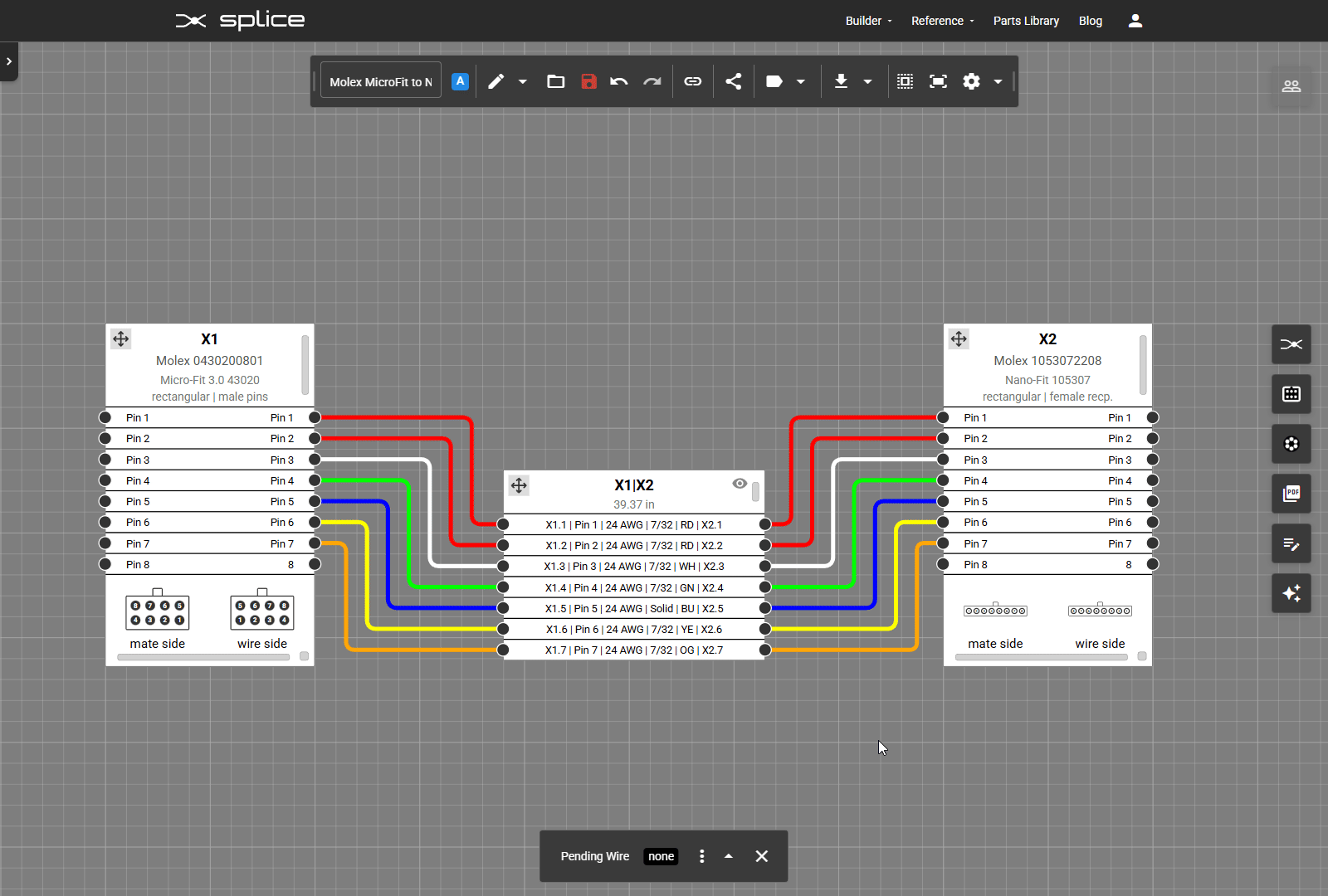Open the collaboration people icon top right
The width and height of the screenshot is (1328, 896).
click(x=1291, y=85)
